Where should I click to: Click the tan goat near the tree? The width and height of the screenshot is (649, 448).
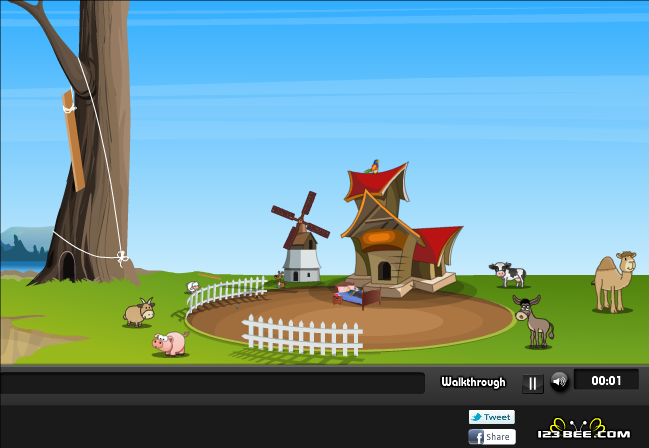(x=139, y=312)
